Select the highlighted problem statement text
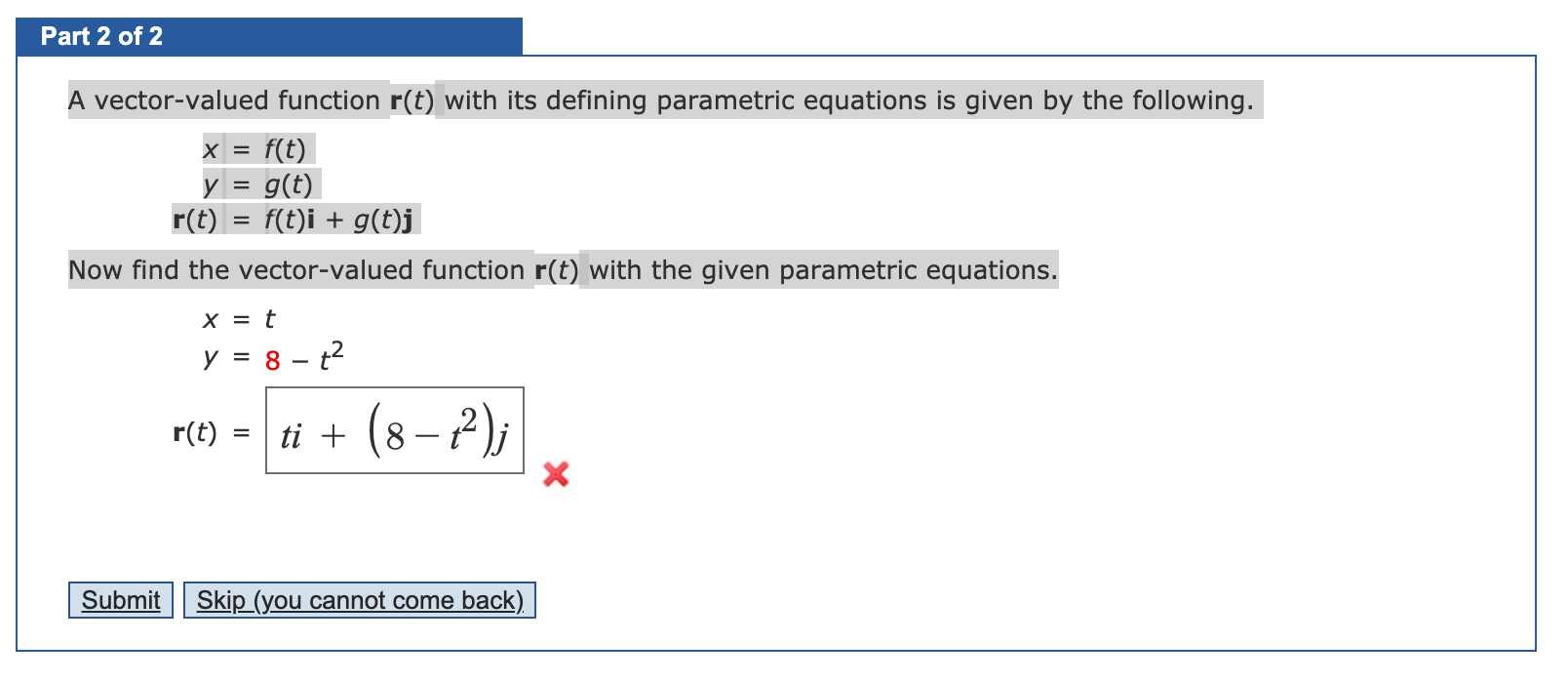 pos(660,100)
